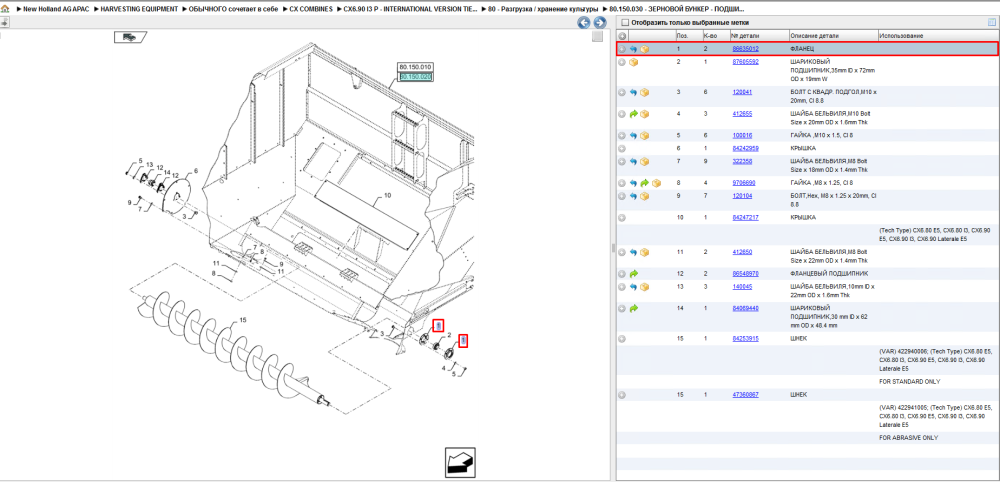Open 'CX COMBINES' breadcrumb
Screen dimensions: 1000x482
pos(311,10)
